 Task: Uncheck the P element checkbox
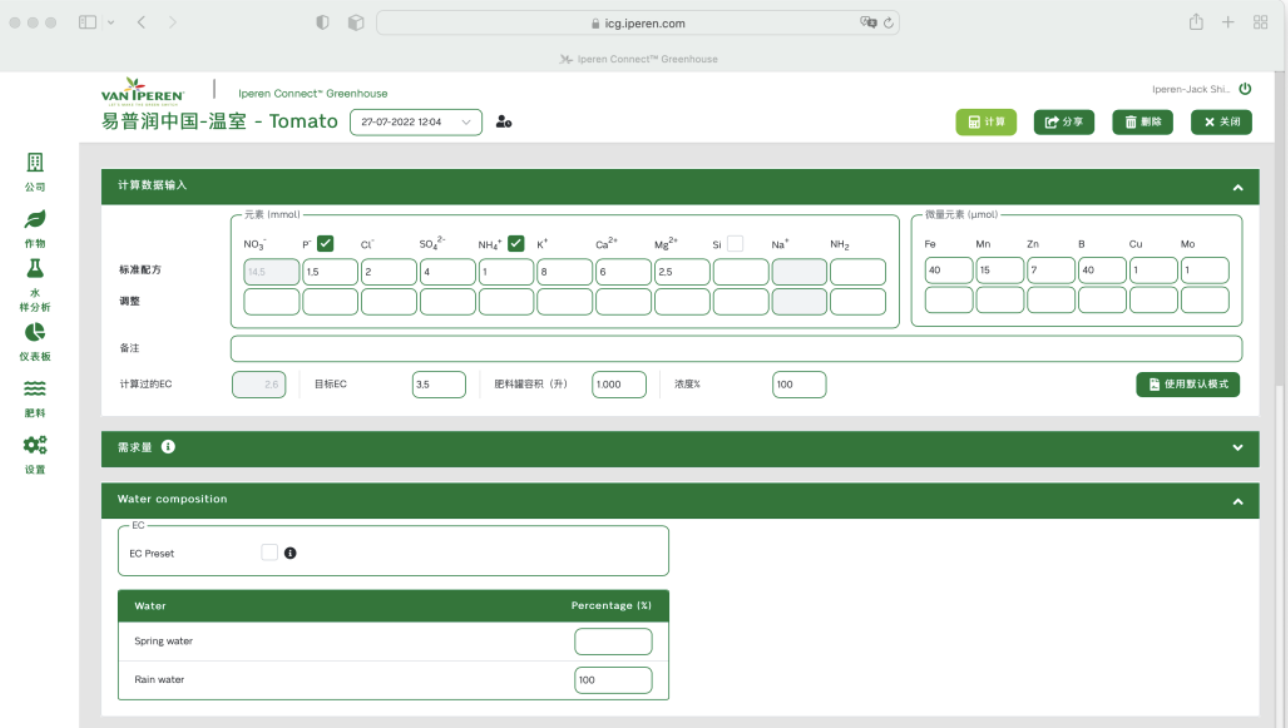click(325, 243)
